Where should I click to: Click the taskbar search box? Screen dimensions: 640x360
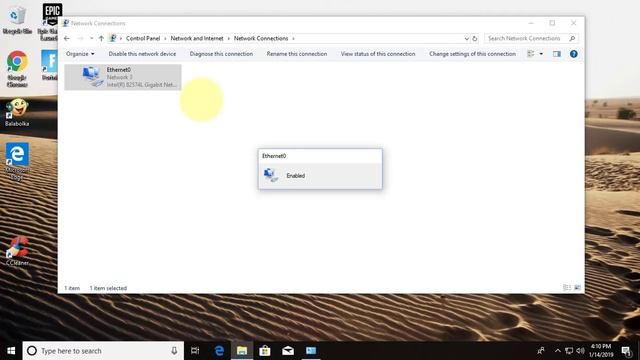pos(103,351)
